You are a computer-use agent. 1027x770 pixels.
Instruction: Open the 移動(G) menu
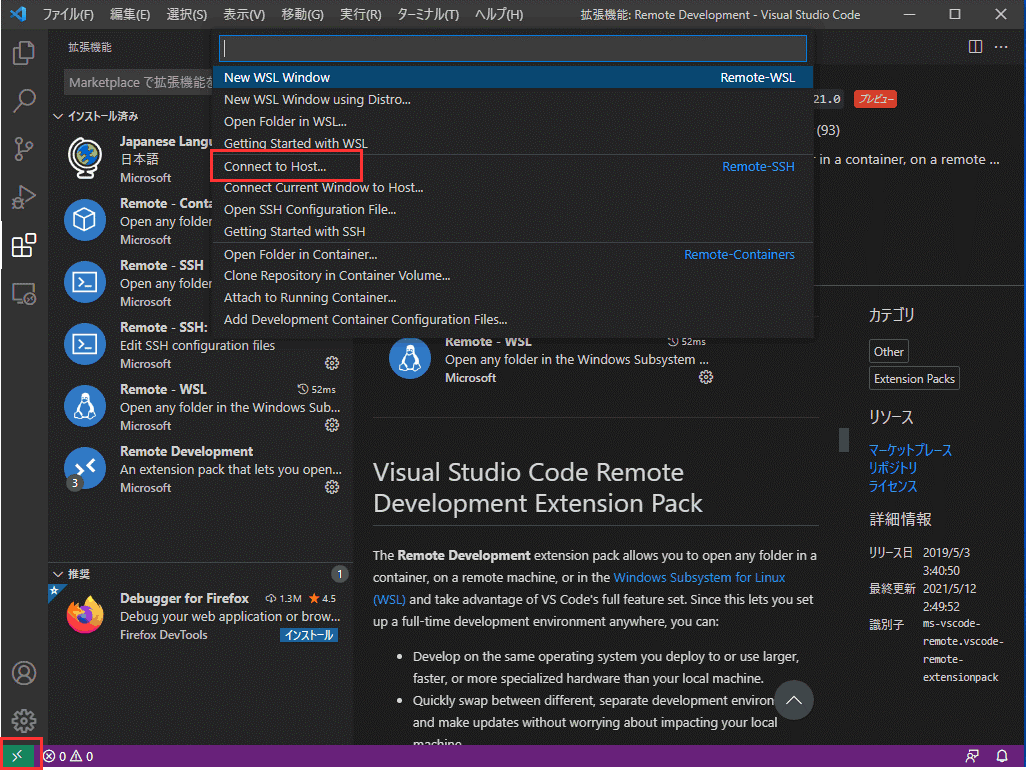[x=303, y=14]
